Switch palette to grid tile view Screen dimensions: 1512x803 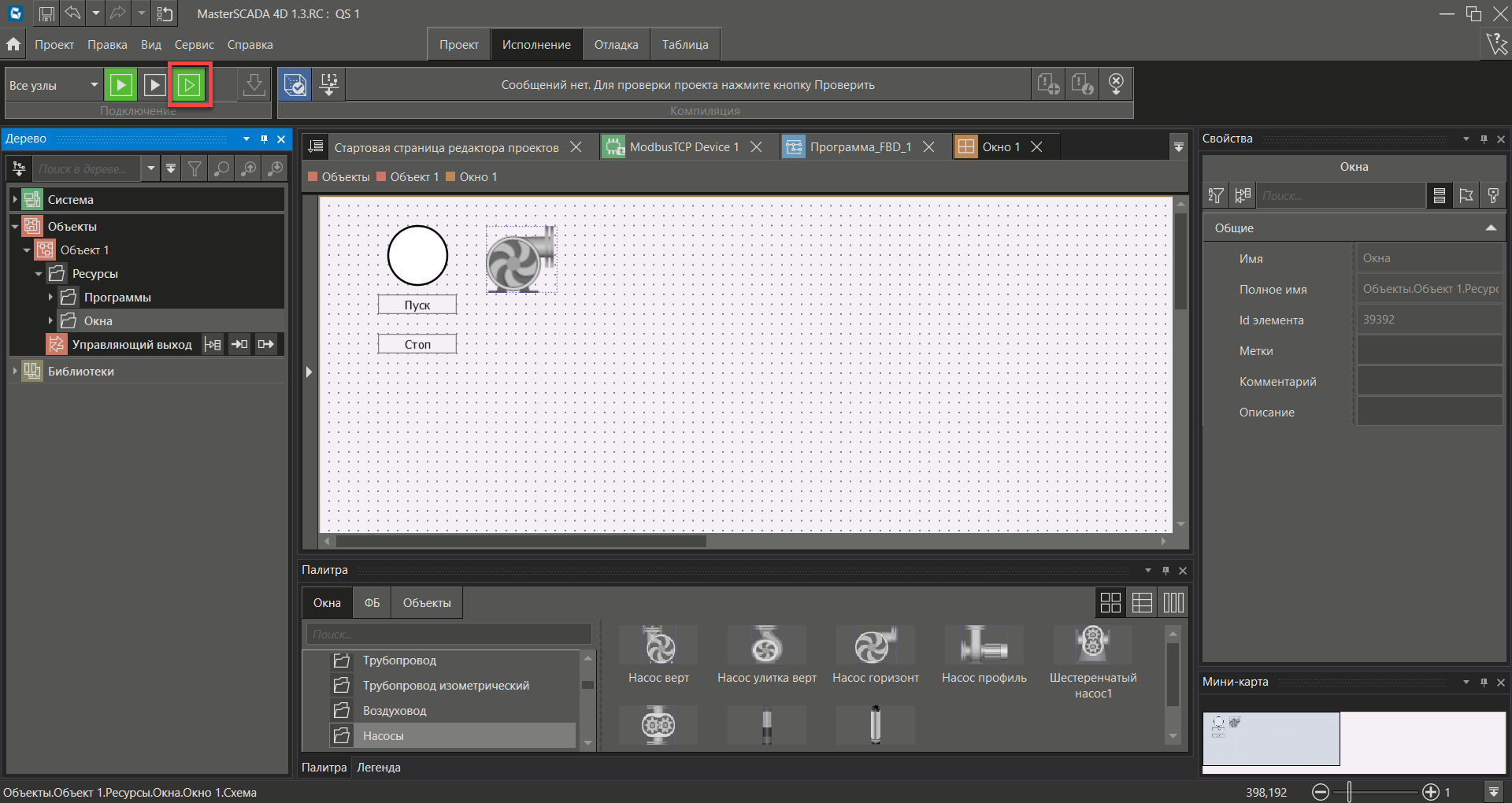(1110, 603)
